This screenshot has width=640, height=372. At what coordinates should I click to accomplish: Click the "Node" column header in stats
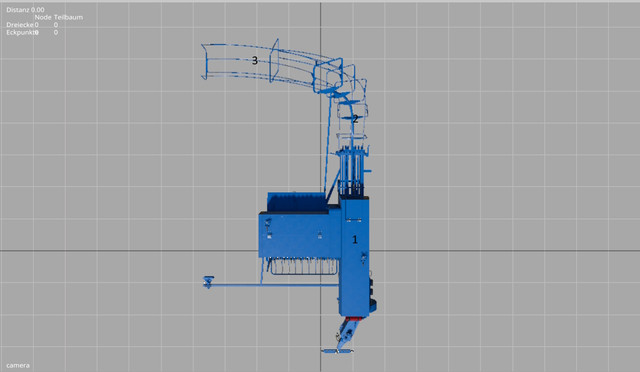[x=43, y=17]
